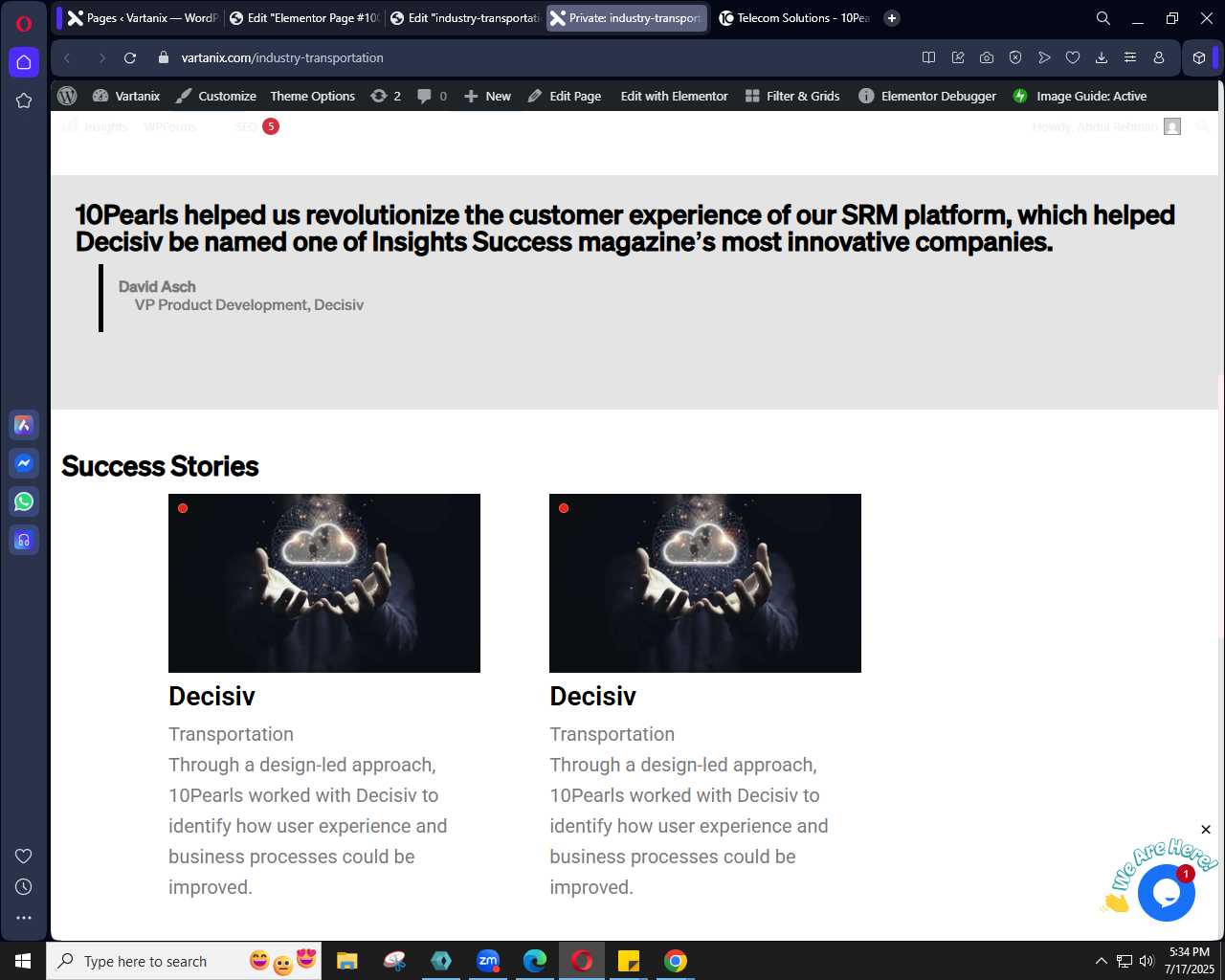This screenshot has height=980, width=1225.
Task: Open the SEO menu with 5 notifications
Action: coord(256,126)
